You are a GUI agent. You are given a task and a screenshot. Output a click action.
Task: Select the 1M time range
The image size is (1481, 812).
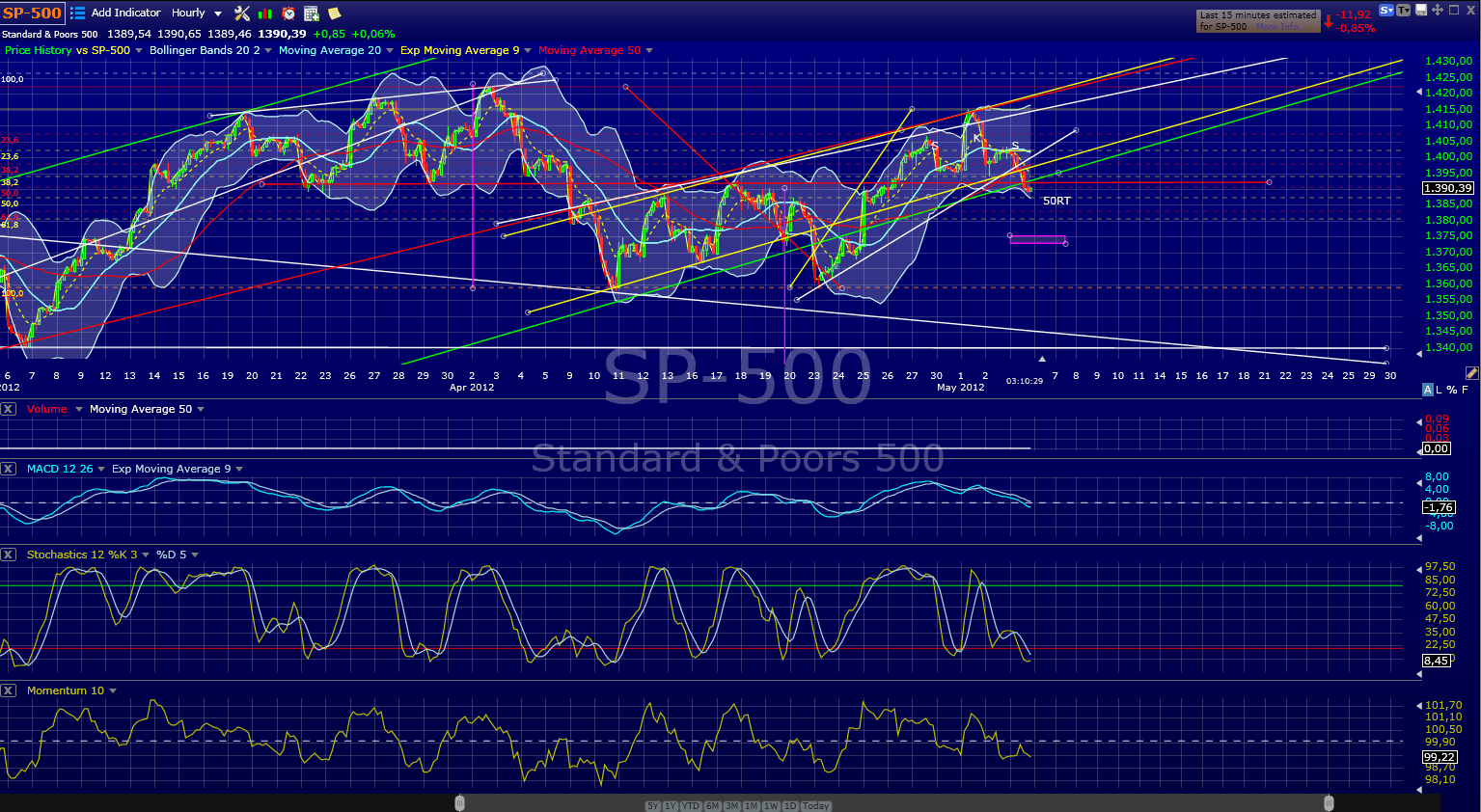coord(752,806)
